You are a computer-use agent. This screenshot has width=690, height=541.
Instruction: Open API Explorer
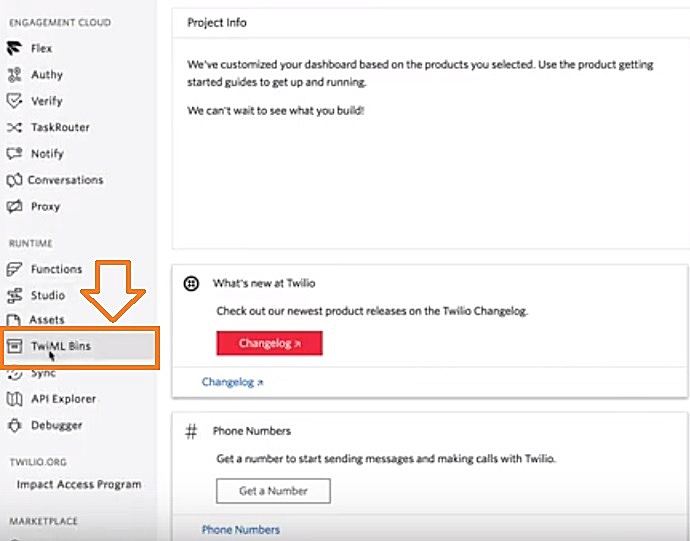point(63,399)
